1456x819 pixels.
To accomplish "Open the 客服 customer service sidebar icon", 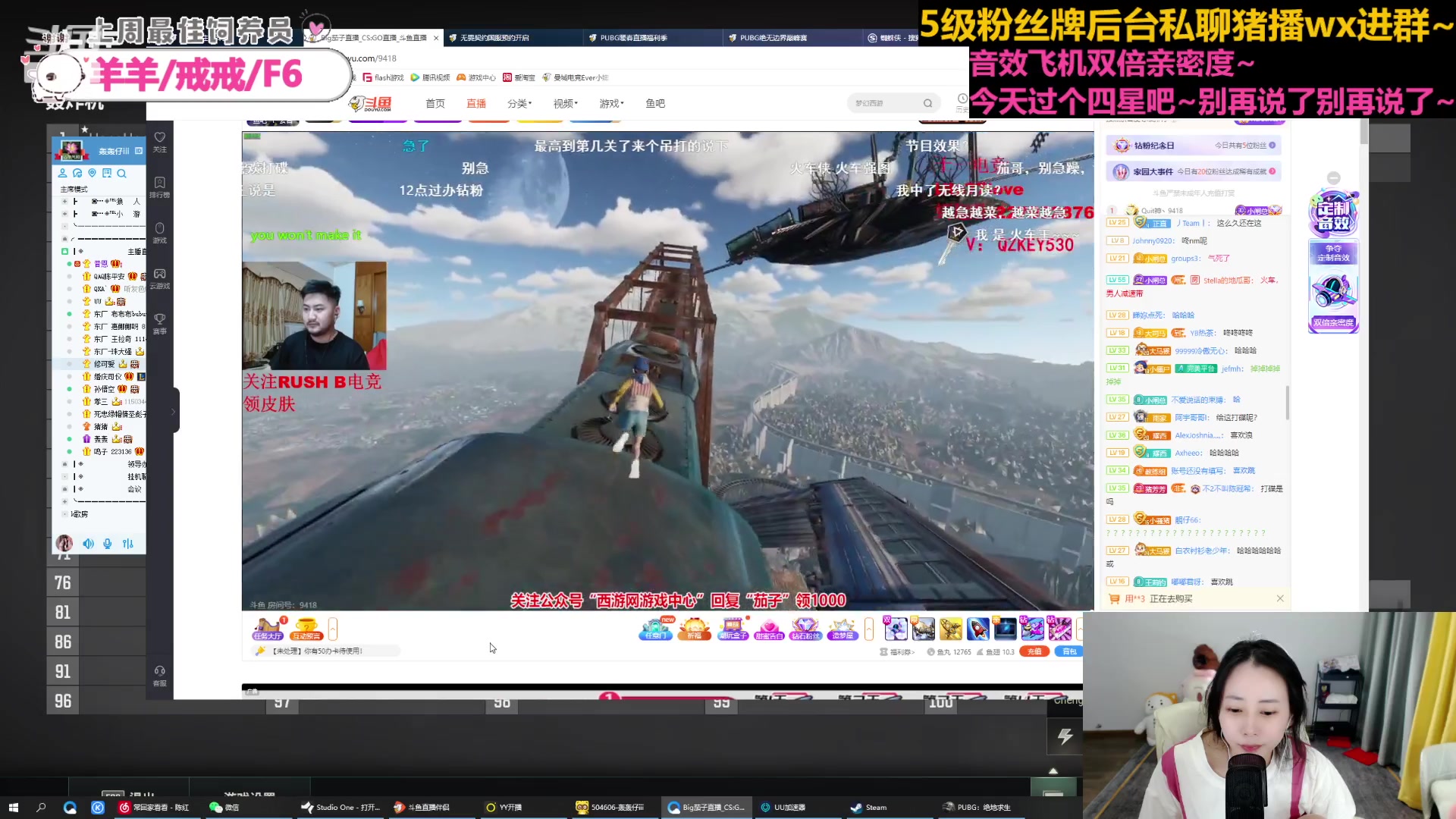I will (159, 671).
